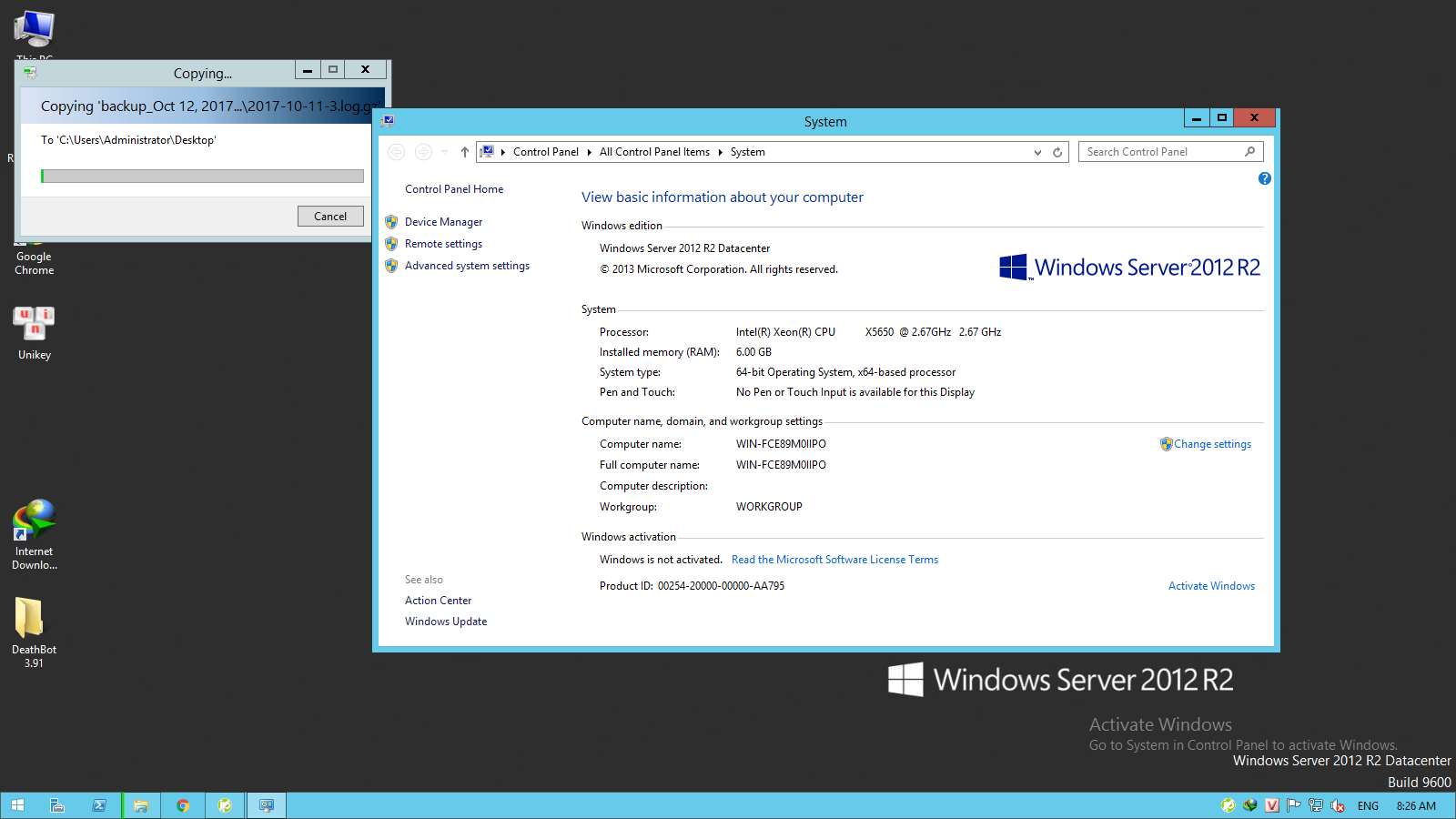This screenshot has width=1456, height=819.
Task: Open the Action Center flag tray icon
Action: [x=1293, y=805]
